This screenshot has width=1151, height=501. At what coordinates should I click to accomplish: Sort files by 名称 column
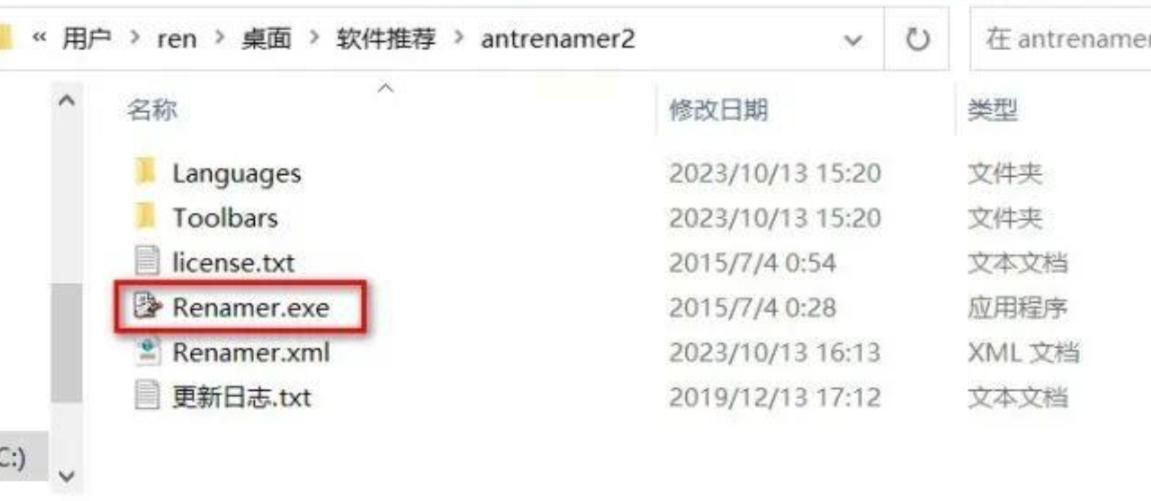pyautogui.click(x=151, y=111)
